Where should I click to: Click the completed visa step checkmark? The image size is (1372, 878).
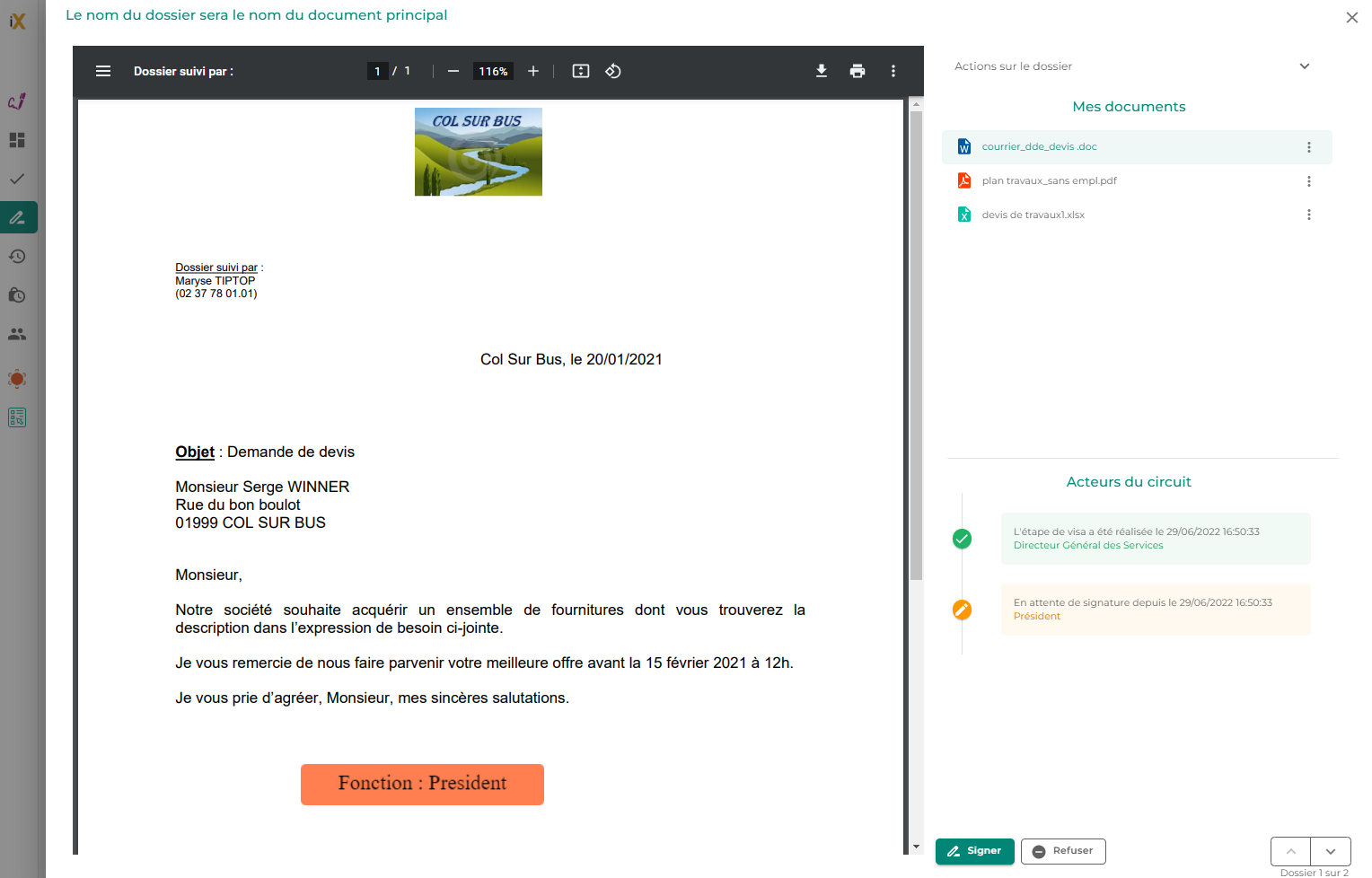[x=962, y=539]
